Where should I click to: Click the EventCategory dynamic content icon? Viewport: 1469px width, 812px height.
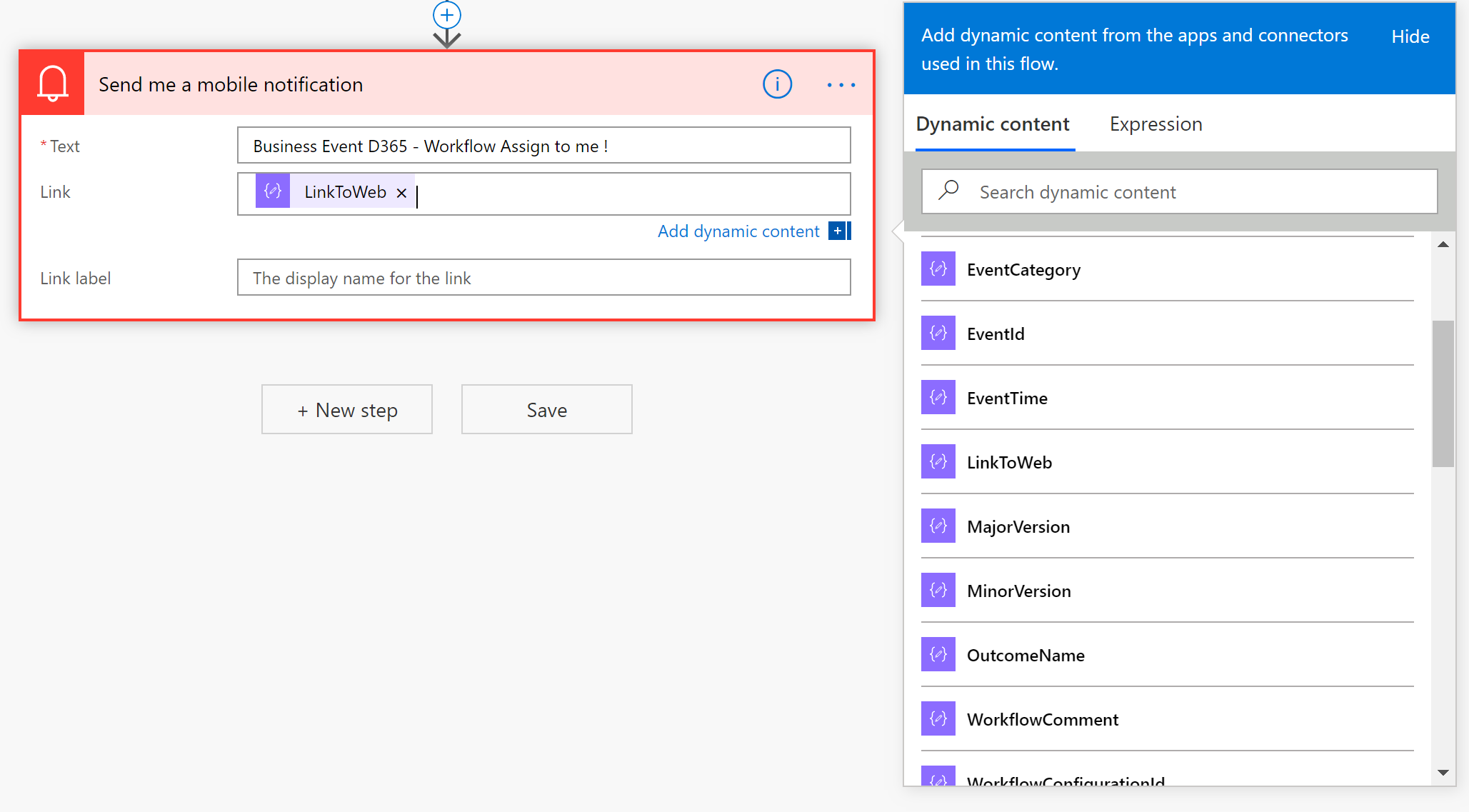937,269
